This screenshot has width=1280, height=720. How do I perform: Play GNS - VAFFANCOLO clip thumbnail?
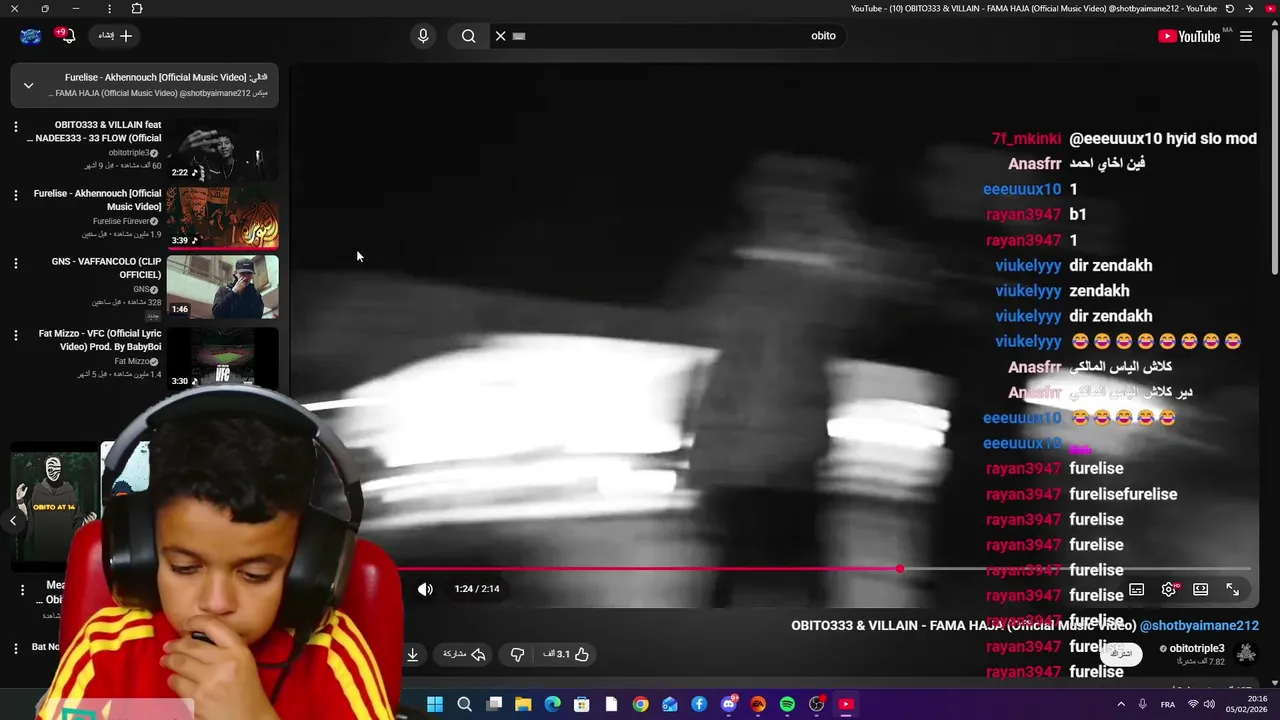[x=222, y=286]
